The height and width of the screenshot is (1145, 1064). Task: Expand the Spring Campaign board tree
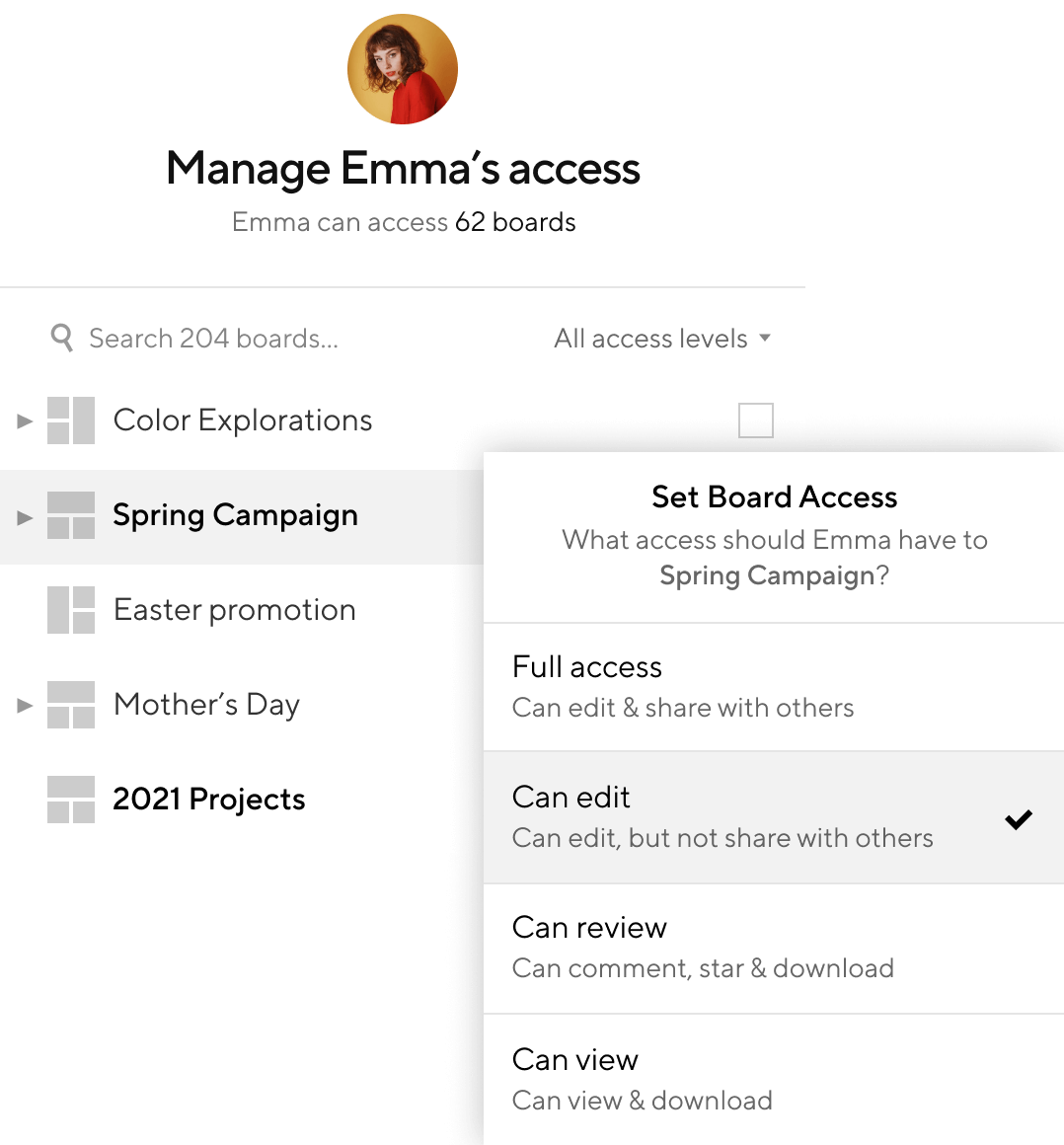coord(25,518)
